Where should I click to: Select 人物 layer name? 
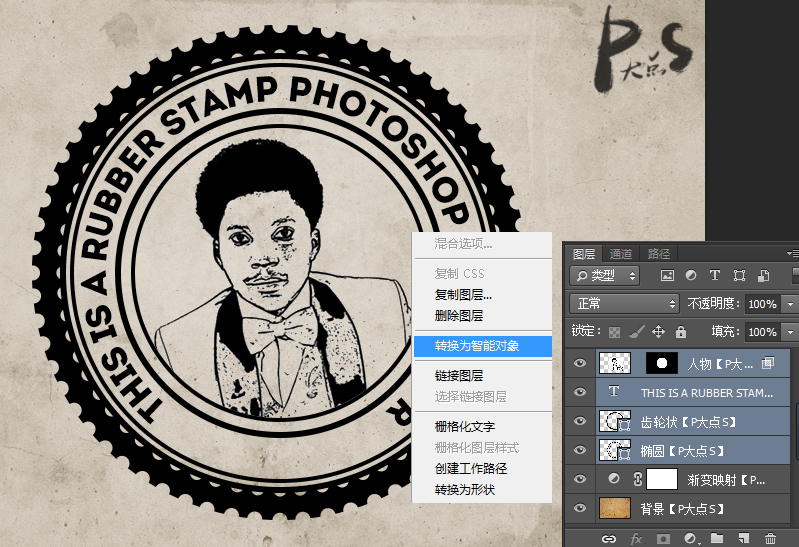720,364
